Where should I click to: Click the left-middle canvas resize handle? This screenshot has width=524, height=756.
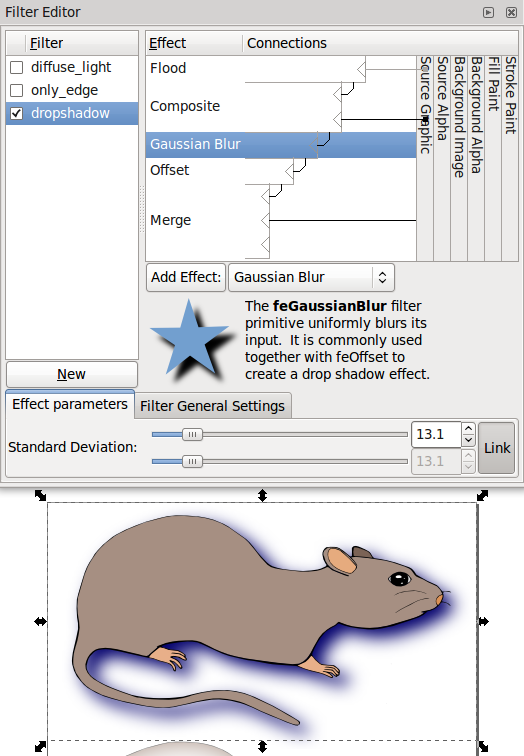40,622
